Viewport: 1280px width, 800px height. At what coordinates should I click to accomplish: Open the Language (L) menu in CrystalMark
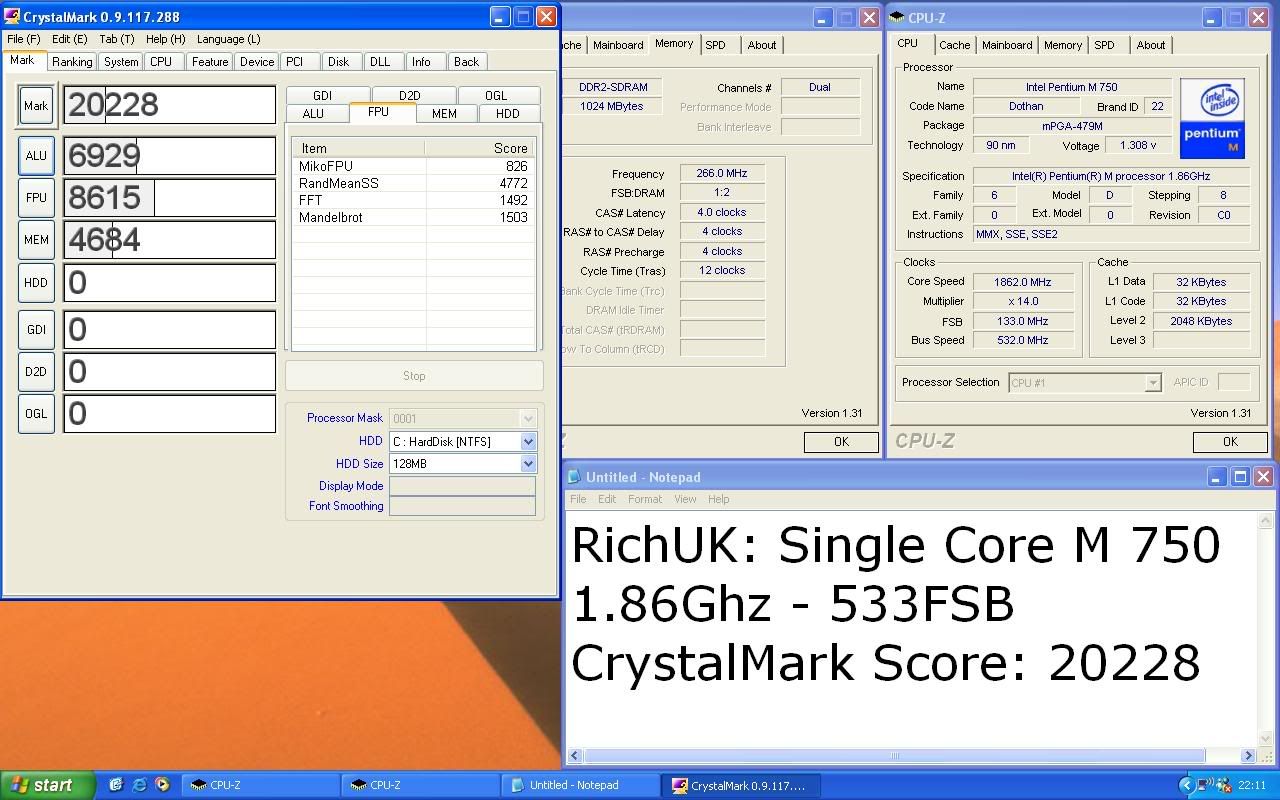(228, 39)
